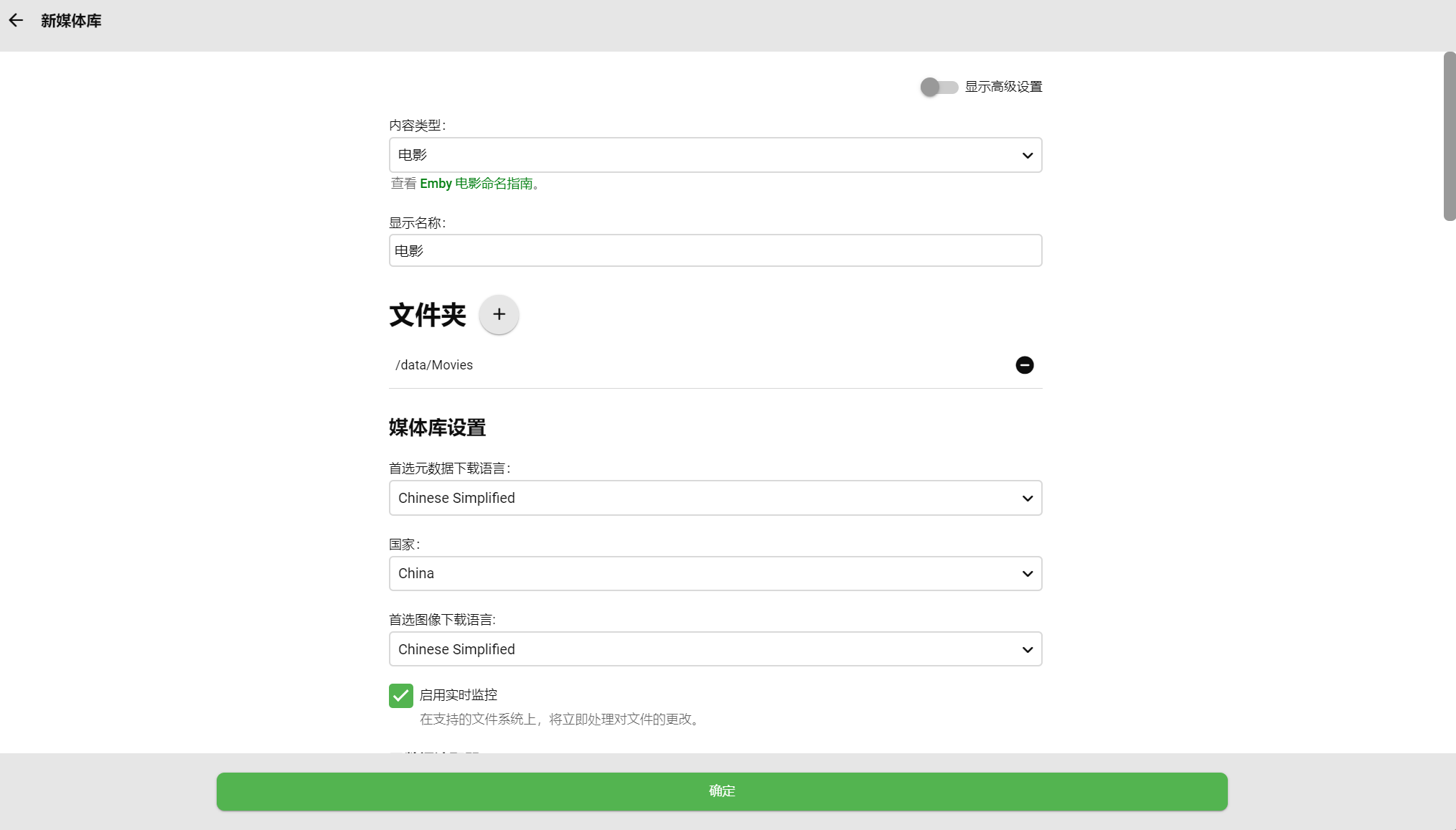The image size is (1456, 830).
Task: Remove the /data/Movies folder entry
Action: click(1024, 365)
